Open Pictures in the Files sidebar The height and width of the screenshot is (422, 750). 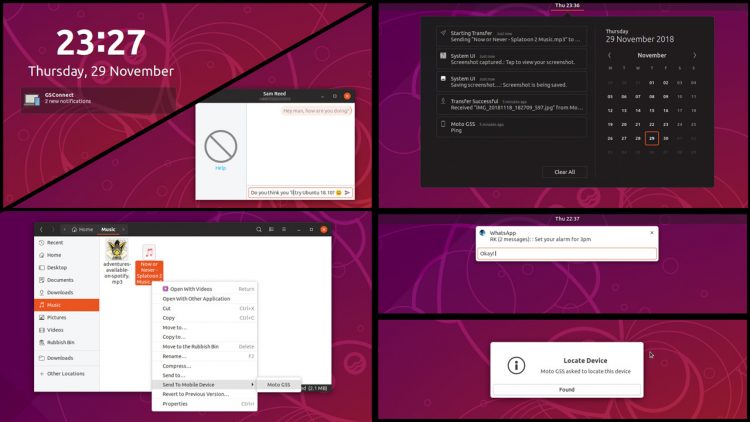[x=66, y=317]
